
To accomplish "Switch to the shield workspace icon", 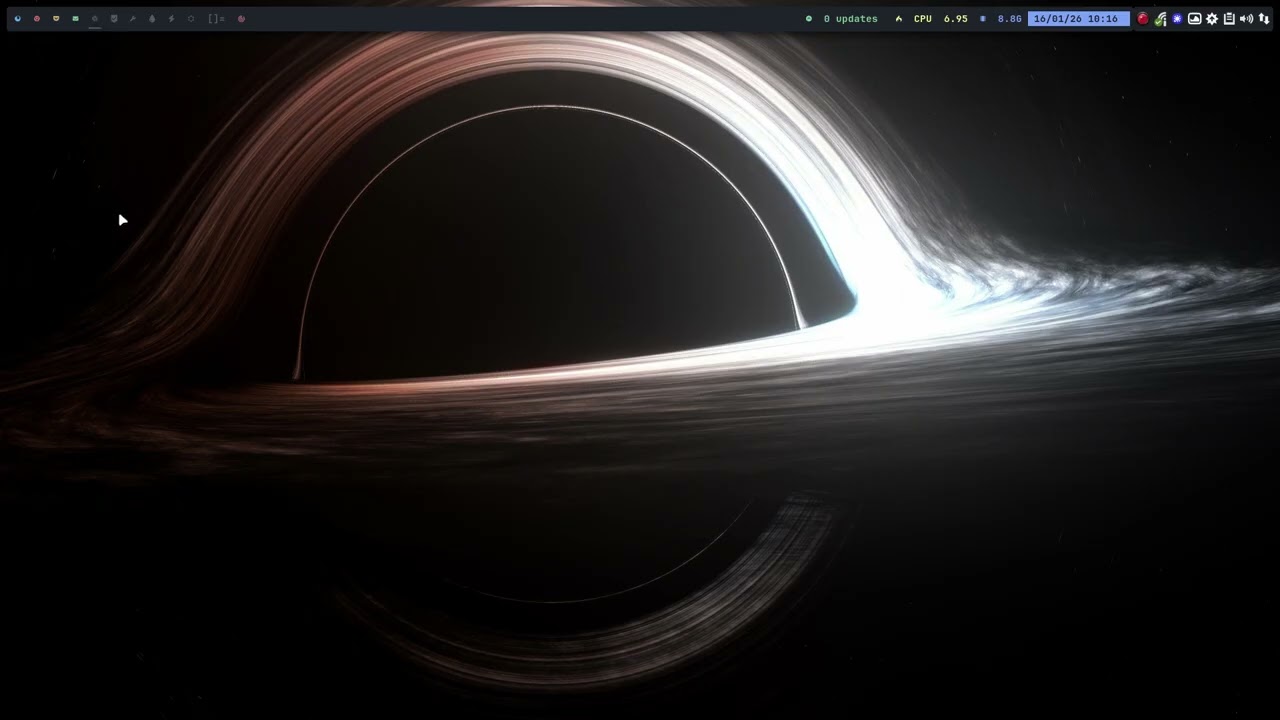I will pos(114,18).
